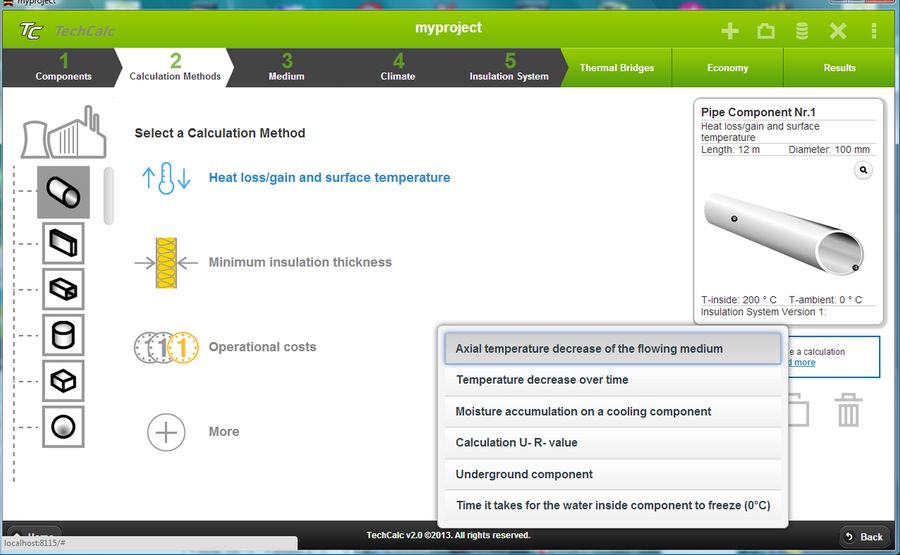Viewport: 900px width, 555px height.
Task: Select Underground component from the list
Action: [612, 474]
